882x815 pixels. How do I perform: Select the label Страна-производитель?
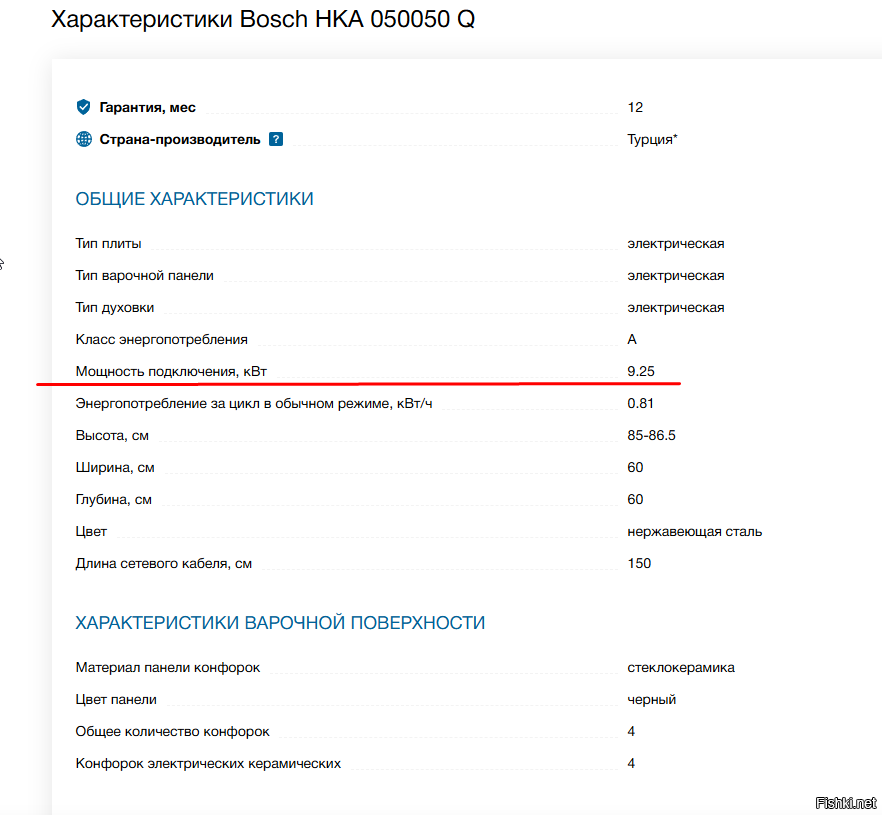point(180,139)
